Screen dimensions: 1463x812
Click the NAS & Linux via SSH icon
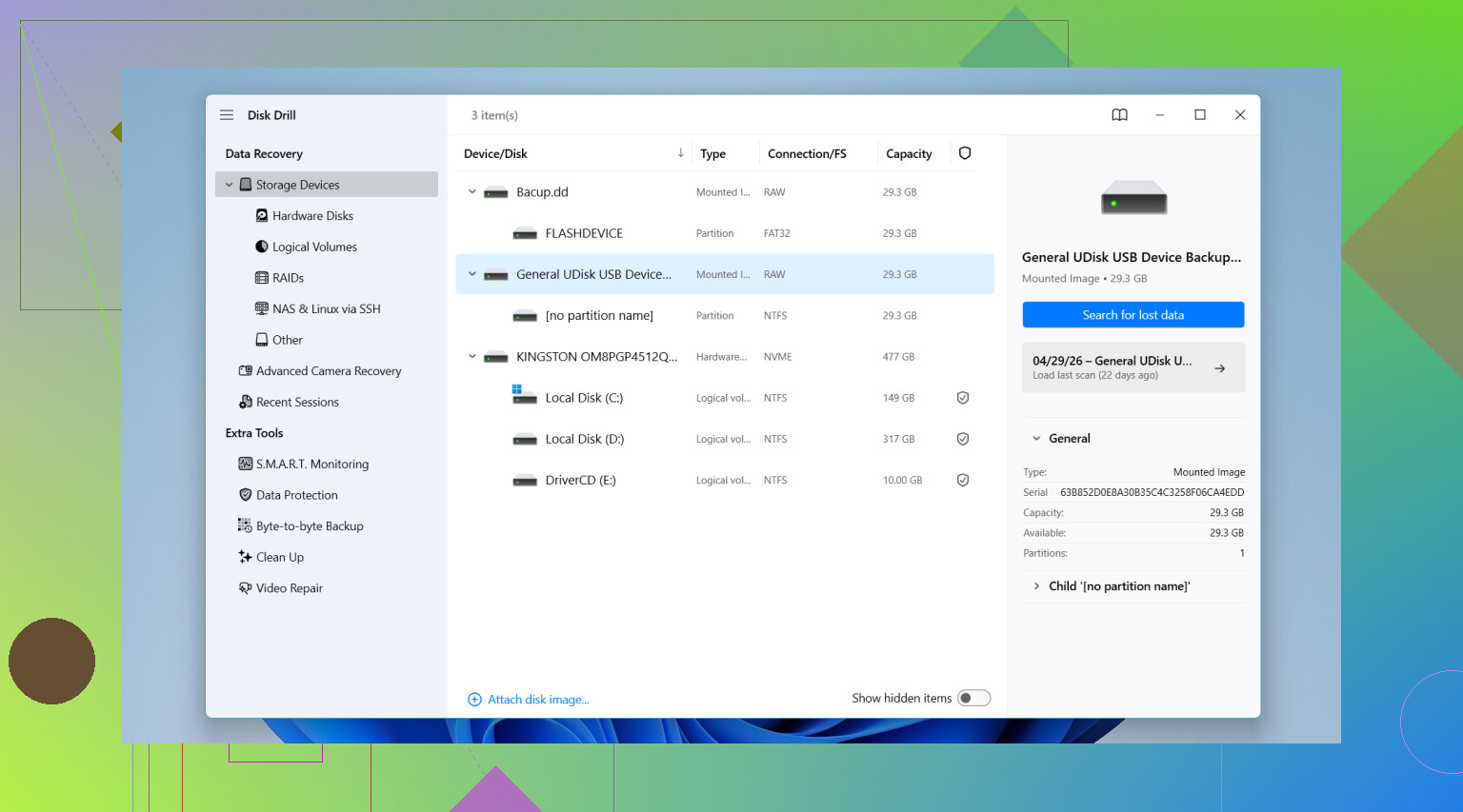tap(262, 308)
